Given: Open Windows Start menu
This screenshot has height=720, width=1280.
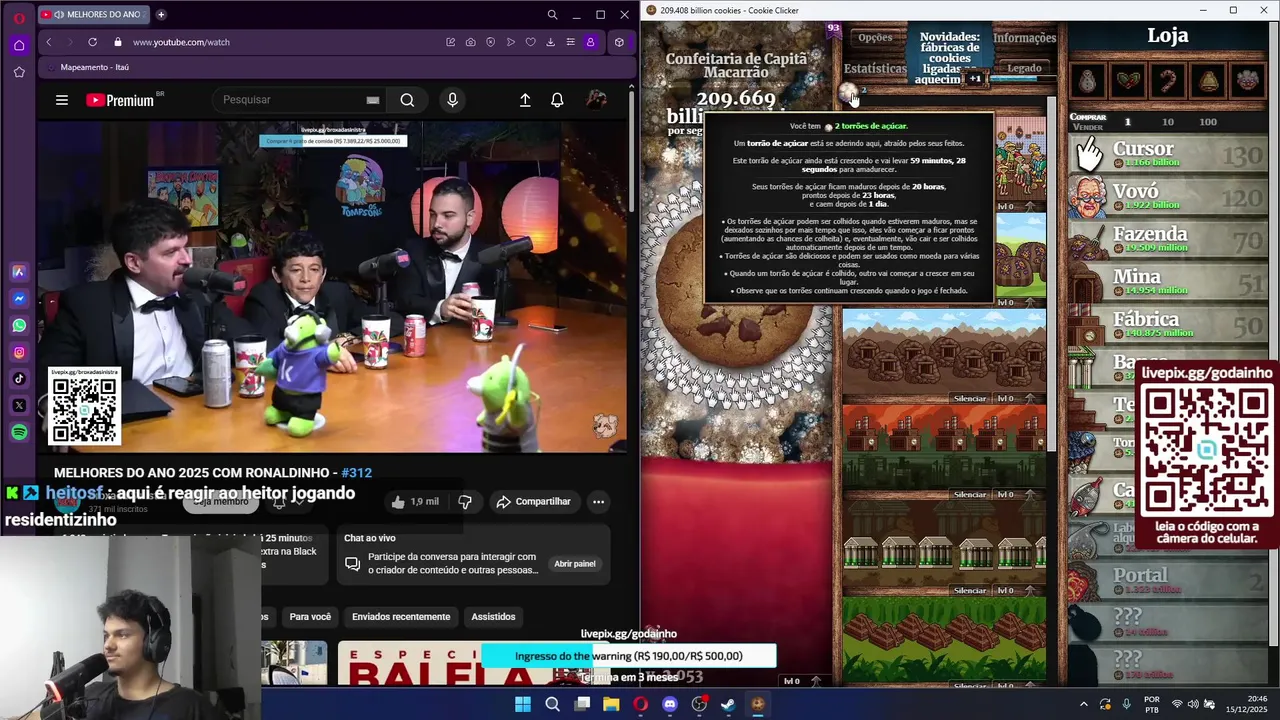Looking at the screenshot, I should tap(523, 704).
